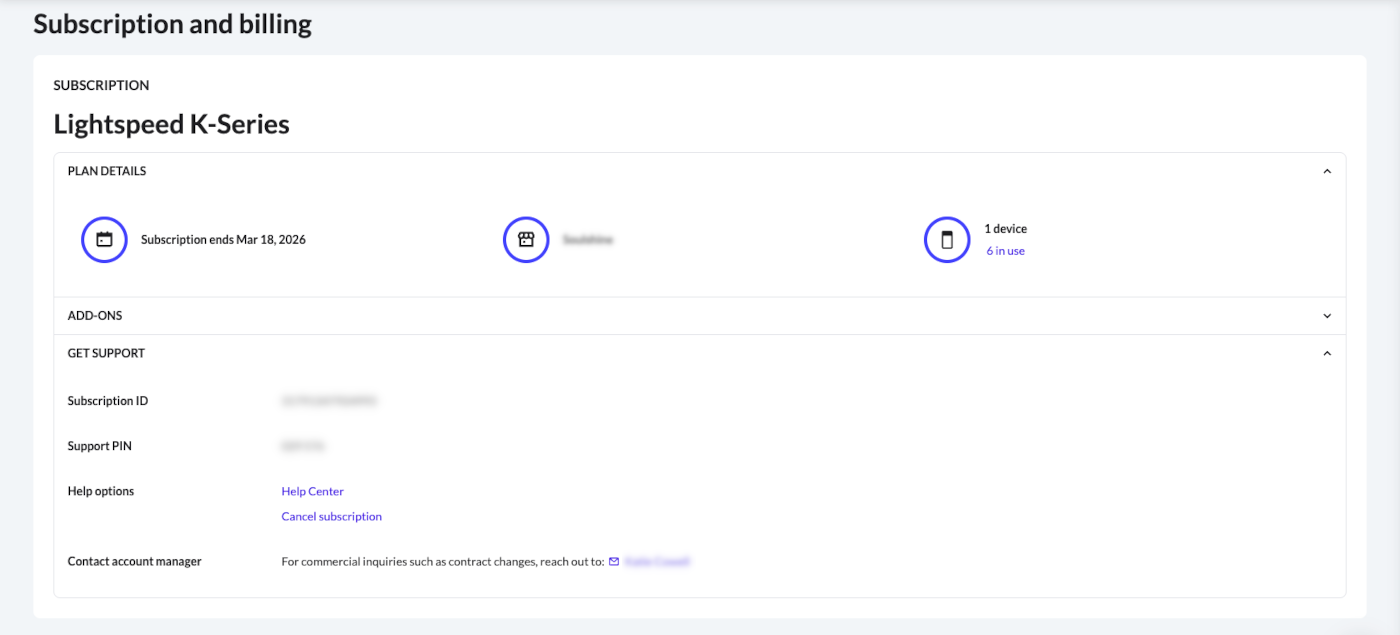Screen dimensions: 1400x635
Task: Click the Help options label
Action: [x=100, y=491]
